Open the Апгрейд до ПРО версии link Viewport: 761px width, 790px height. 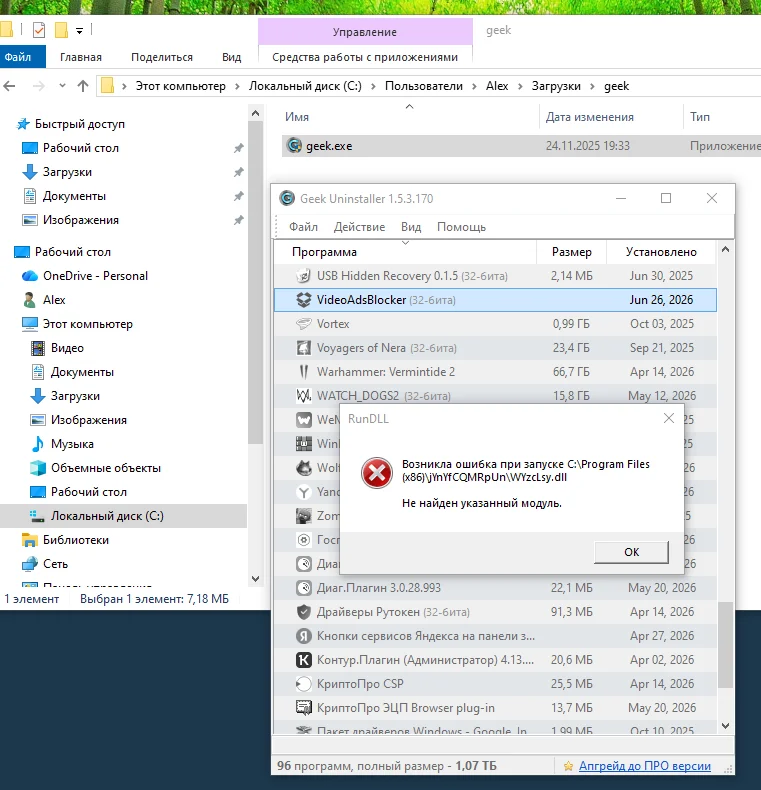[645, 766]
